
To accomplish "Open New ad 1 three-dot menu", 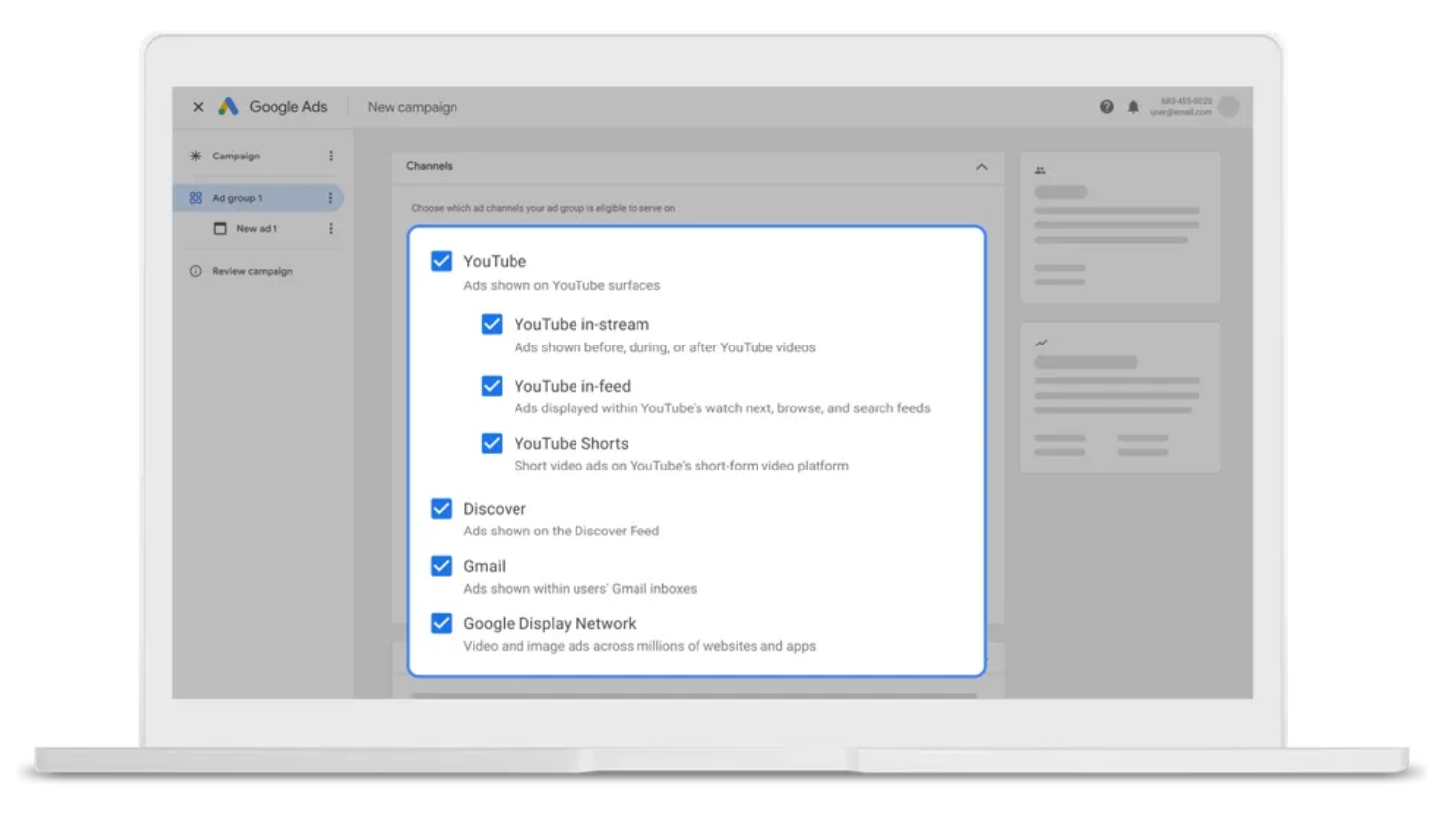I will (331, 228).
